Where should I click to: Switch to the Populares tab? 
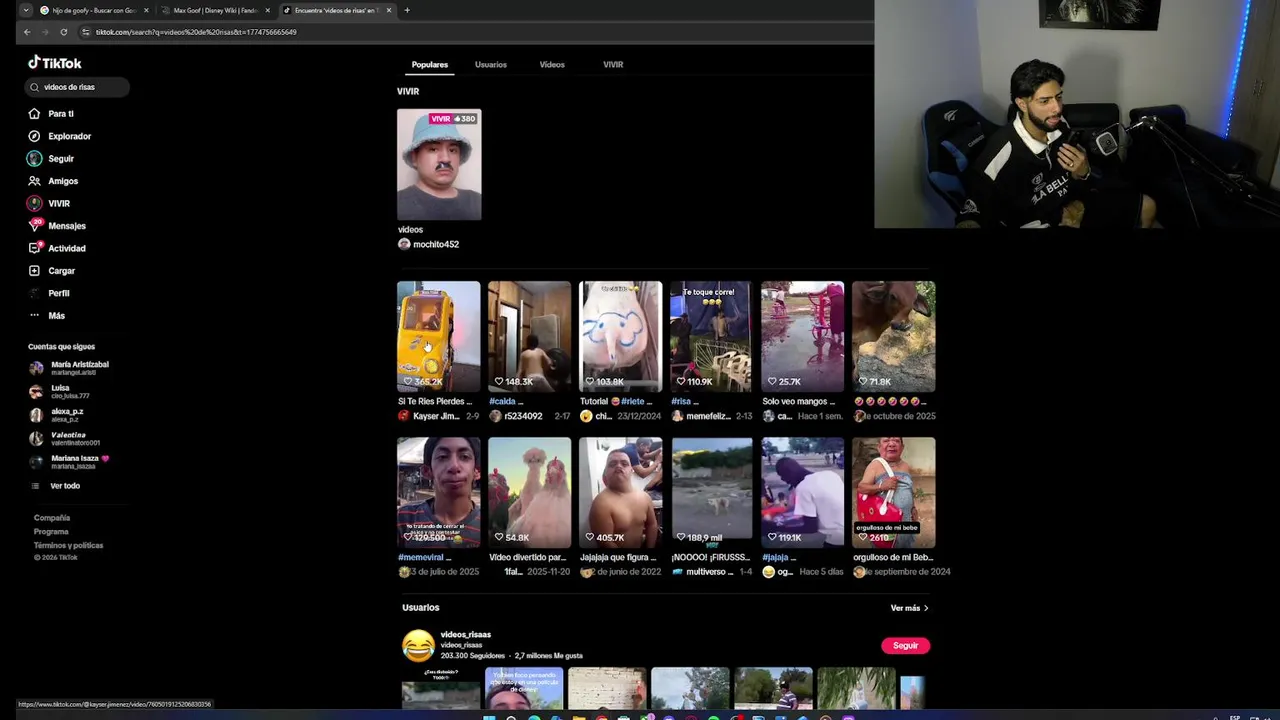[x=430, y=65]
